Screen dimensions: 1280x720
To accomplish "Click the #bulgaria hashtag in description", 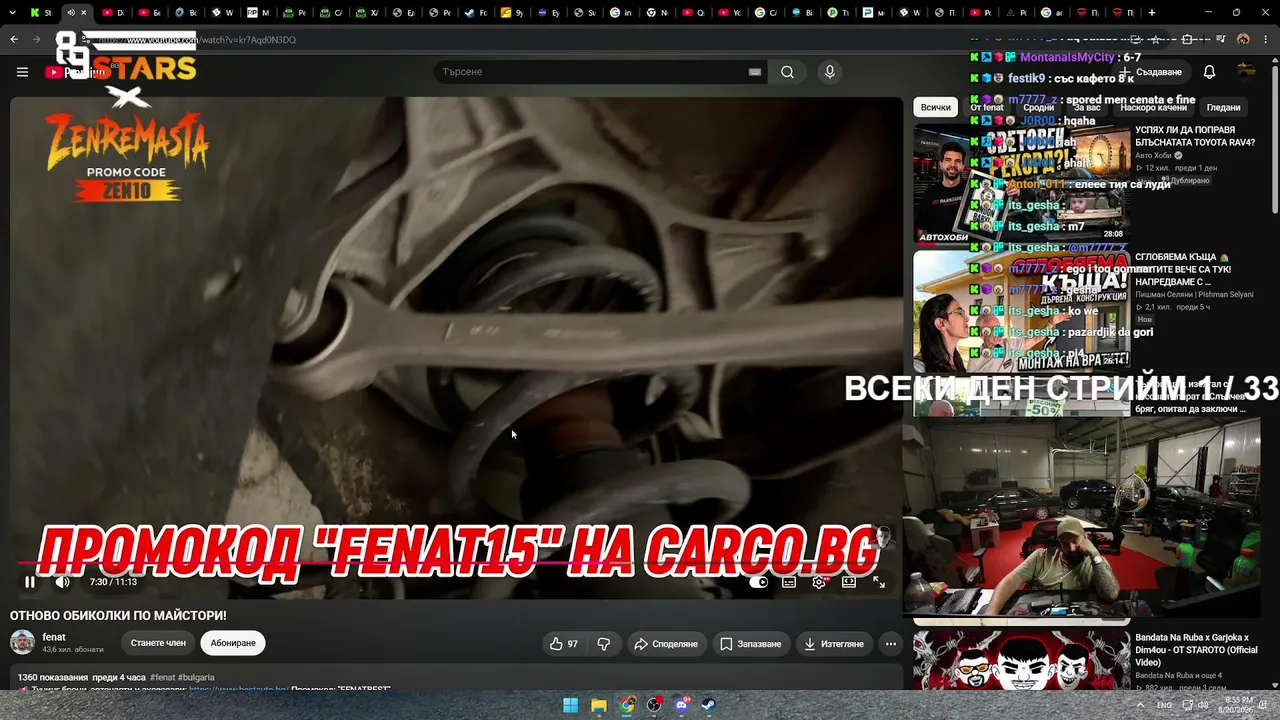I will click(x=196, y=678).
